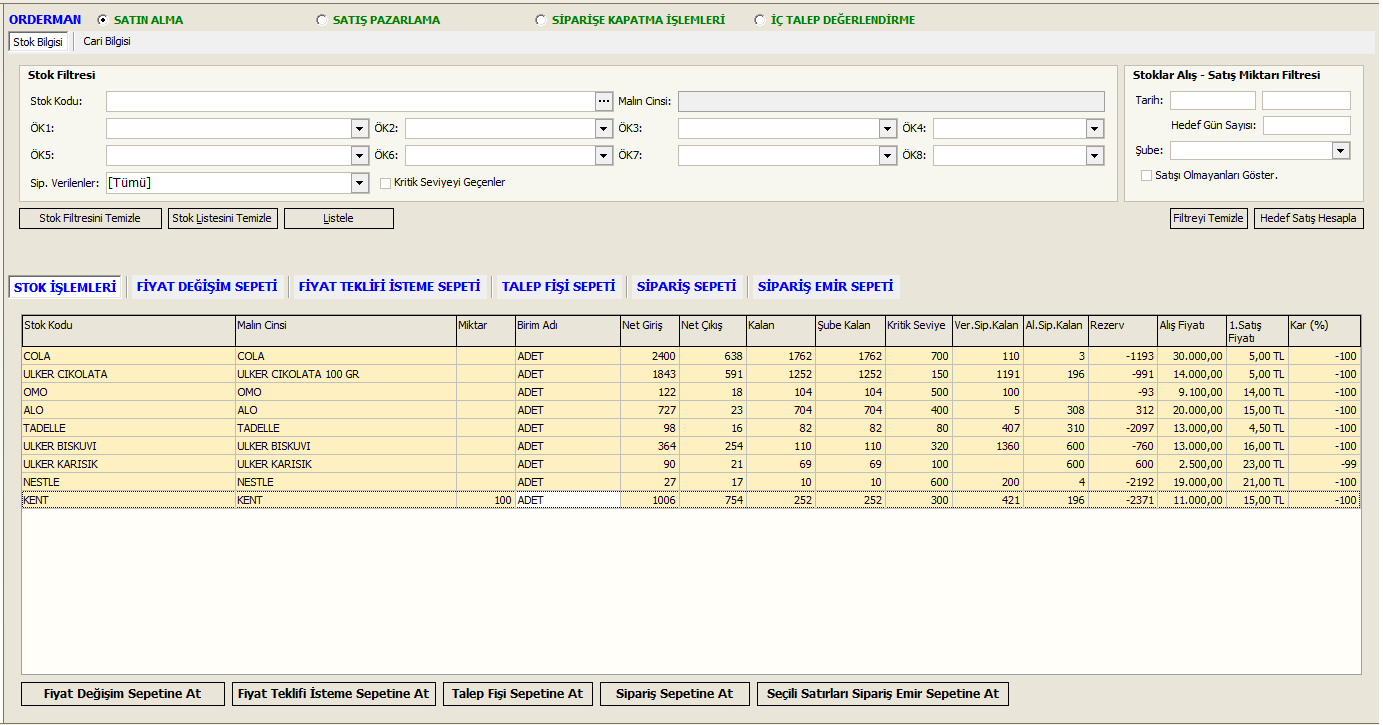Click NESTLE Rezerv value -2192
This screenshot has height=725, width=1383.
1123,482
